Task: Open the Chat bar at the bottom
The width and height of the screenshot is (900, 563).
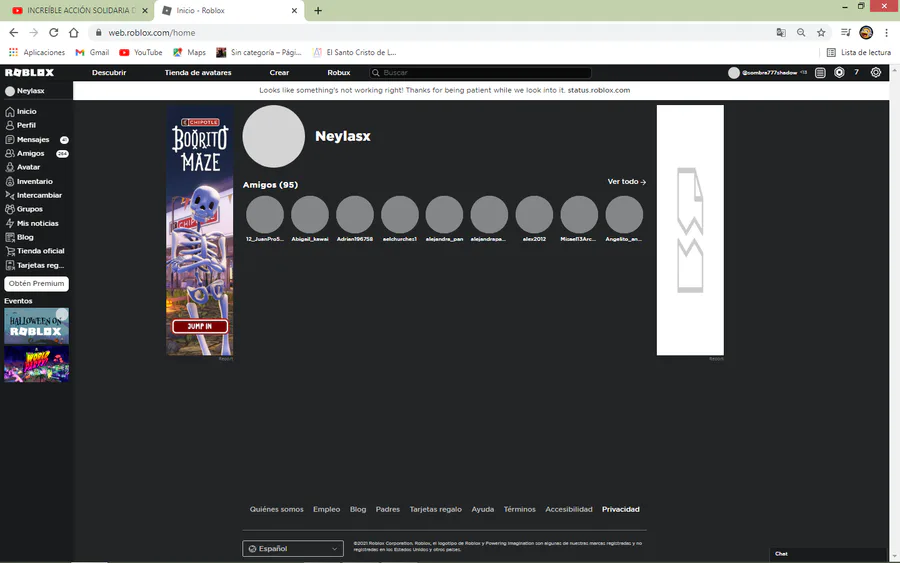Action: (828, 554)
